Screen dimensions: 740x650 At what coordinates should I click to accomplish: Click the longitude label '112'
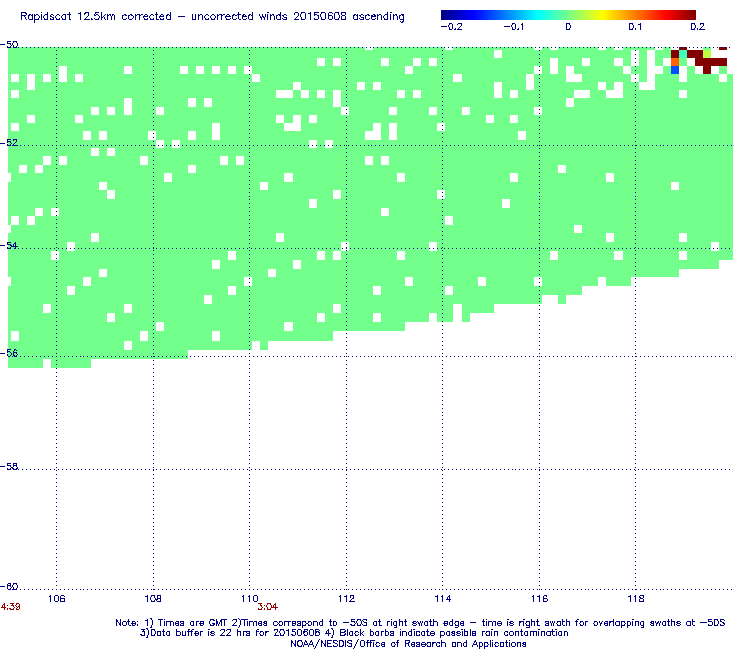tap(346, 599)
